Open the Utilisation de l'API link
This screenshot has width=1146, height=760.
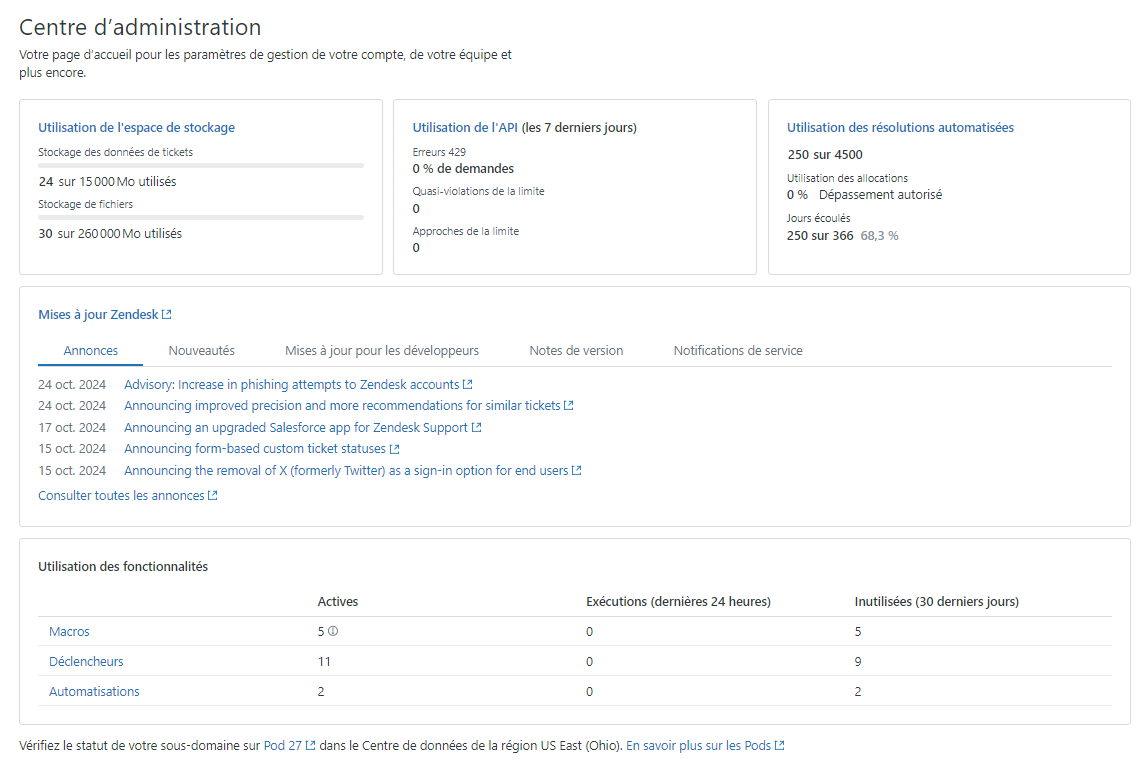point(465,127)
